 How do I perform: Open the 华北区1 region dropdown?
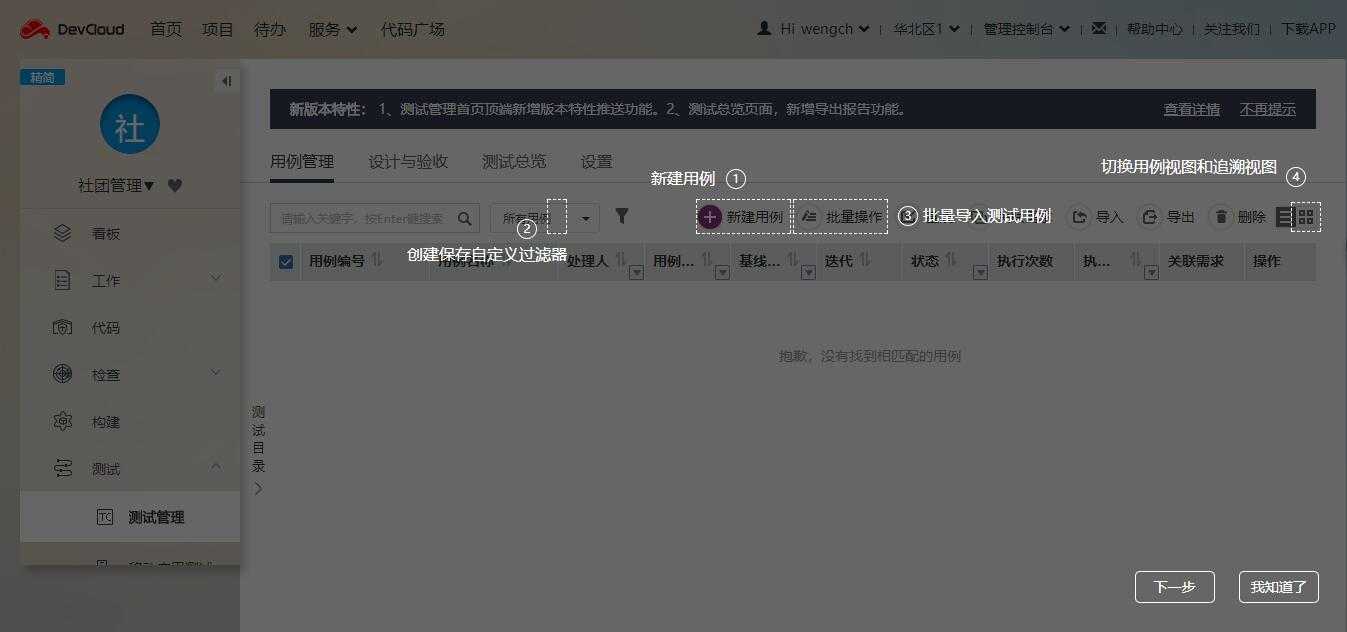pos(926,29)
